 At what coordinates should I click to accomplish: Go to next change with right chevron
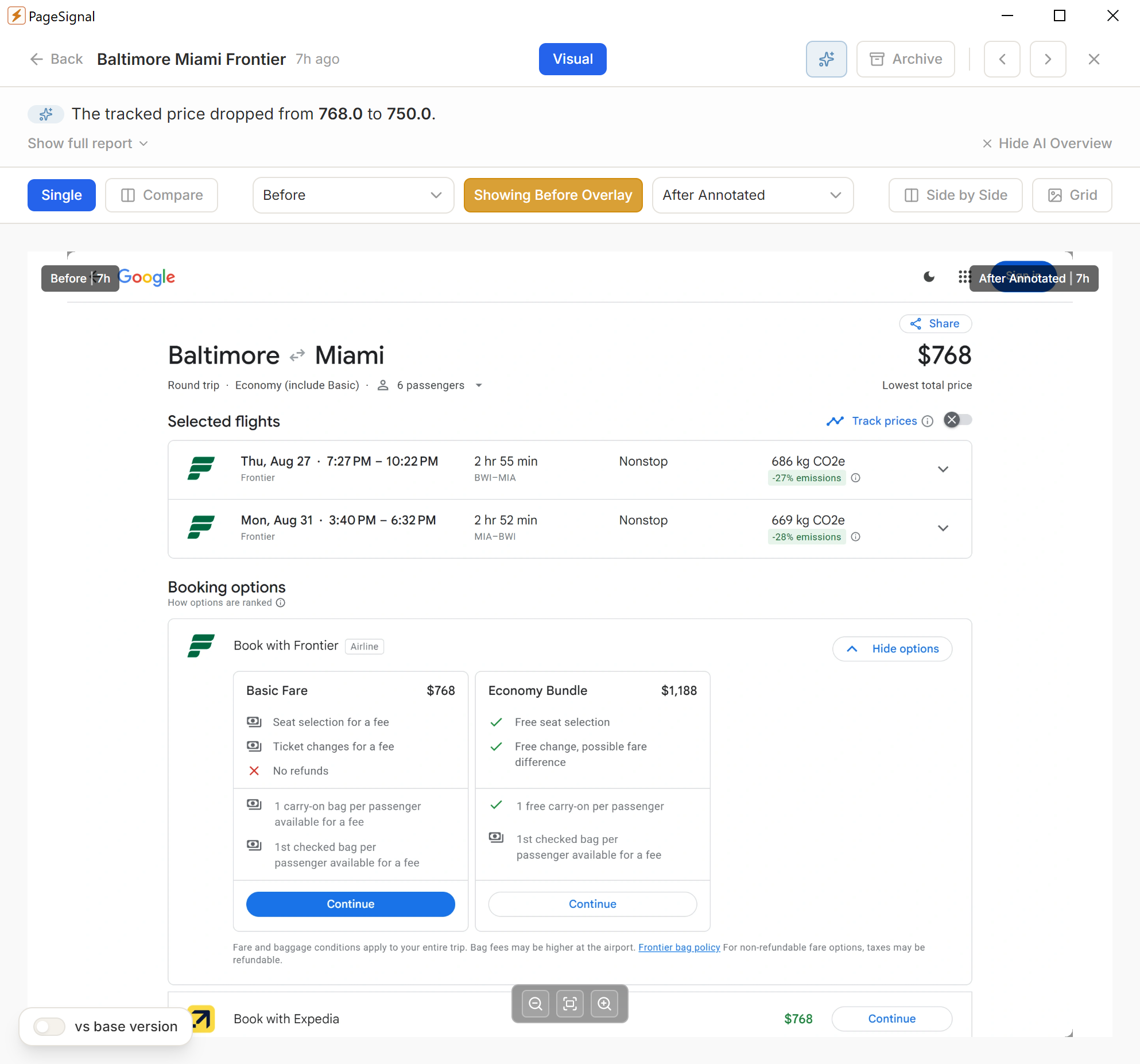coord(1048,59)
